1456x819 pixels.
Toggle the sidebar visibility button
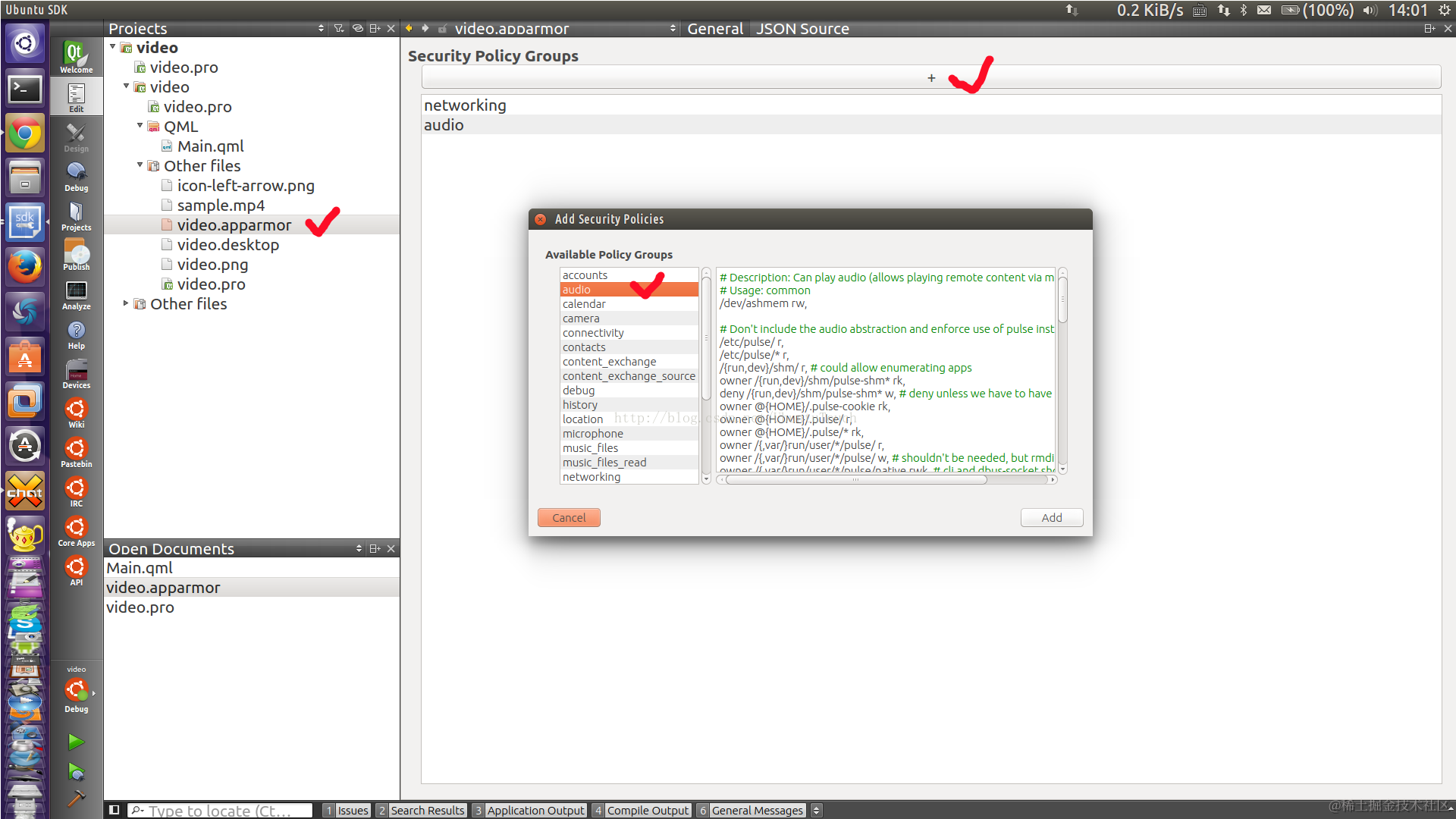point(114,810)
